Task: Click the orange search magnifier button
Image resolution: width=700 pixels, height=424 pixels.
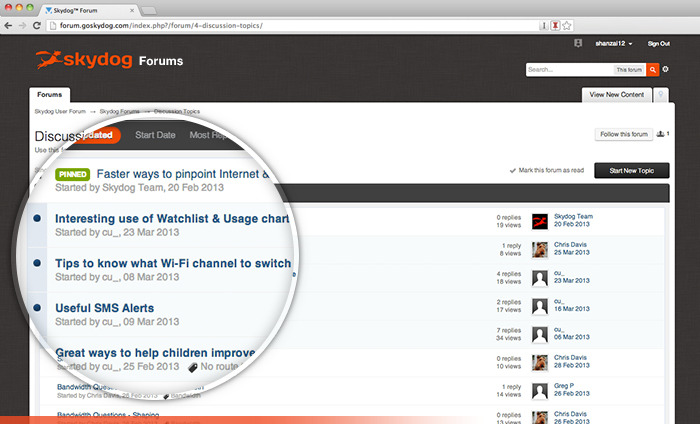Action: coord(653,70)
